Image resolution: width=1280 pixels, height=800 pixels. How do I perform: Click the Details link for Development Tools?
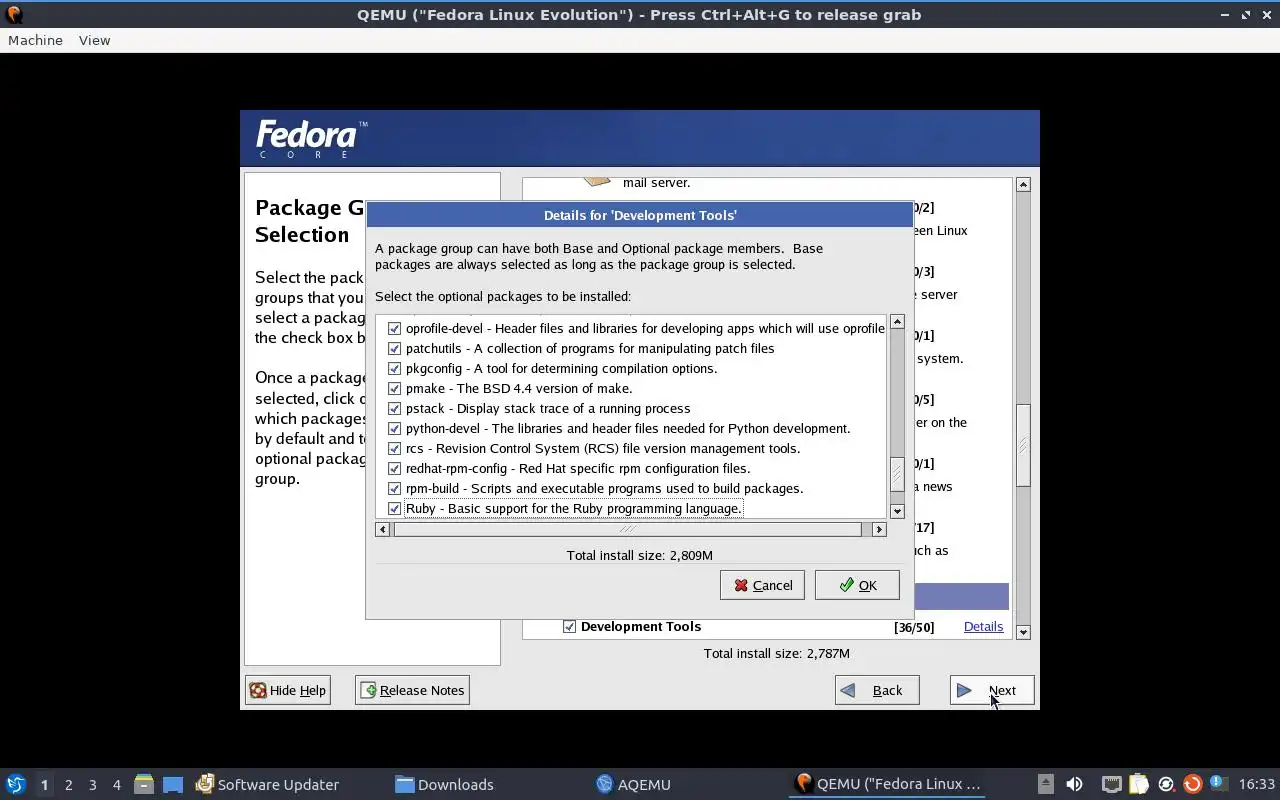point(983,626)
